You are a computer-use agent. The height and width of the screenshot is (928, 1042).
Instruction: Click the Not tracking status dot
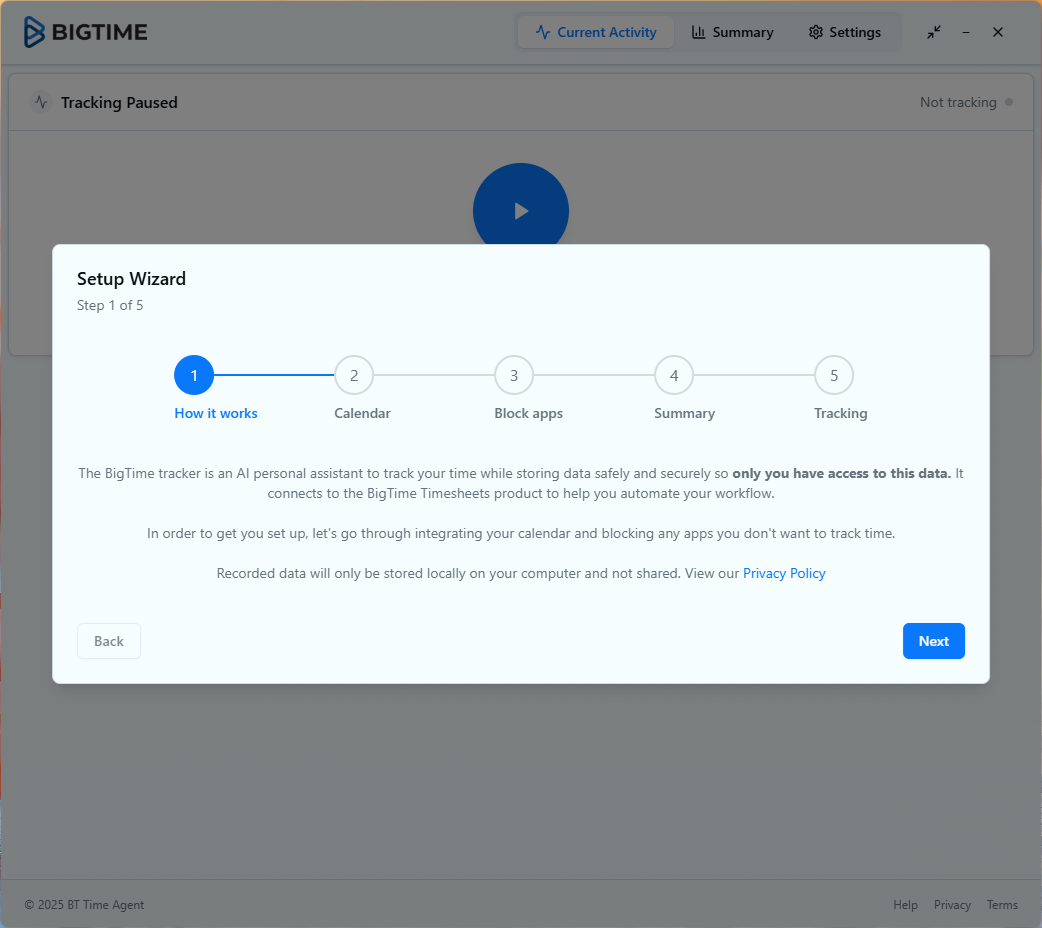[1008, 102]
